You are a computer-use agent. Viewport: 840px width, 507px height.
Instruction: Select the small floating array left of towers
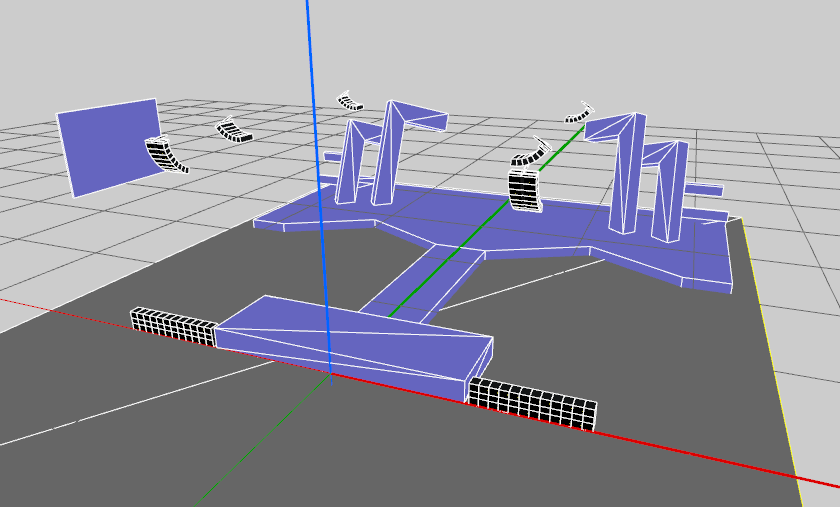235,131
